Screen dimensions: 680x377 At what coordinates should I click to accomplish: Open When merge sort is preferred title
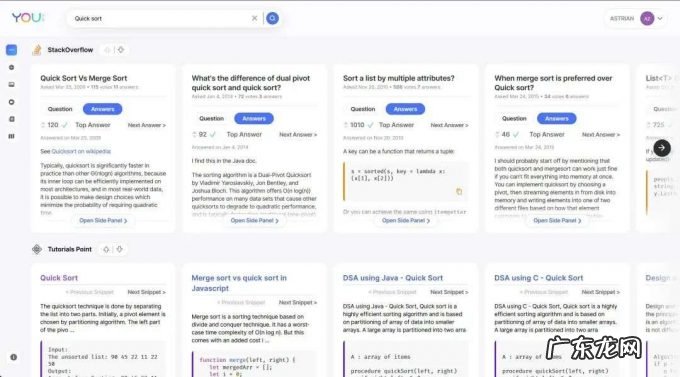553,82
